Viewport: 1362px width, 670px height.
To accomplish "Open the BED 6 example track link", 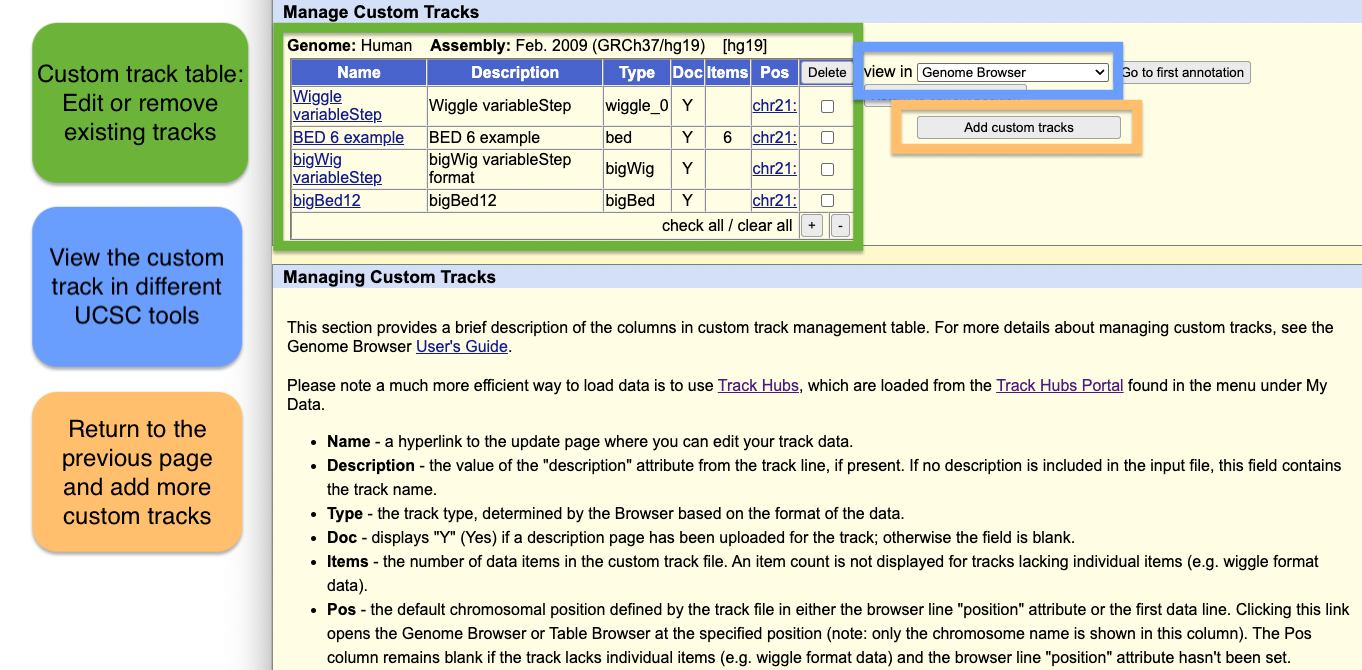I will pos(348,138).
